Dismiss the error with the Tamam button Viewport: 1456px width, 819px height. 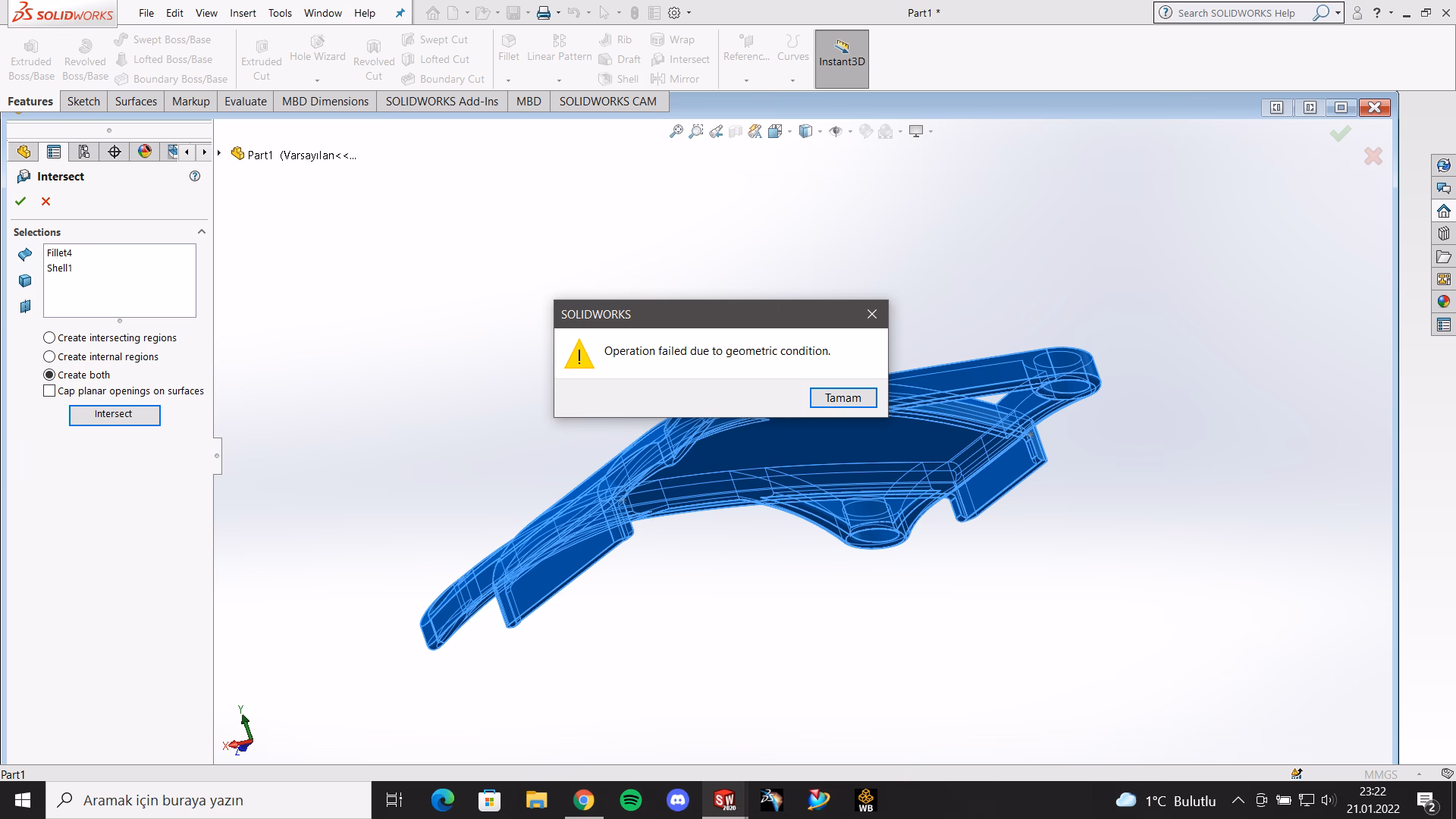click(843, 397)
